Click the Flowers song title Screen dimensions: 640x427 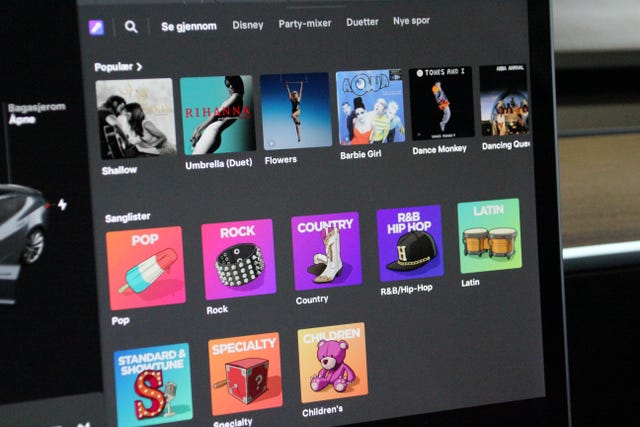click(280, 160)
